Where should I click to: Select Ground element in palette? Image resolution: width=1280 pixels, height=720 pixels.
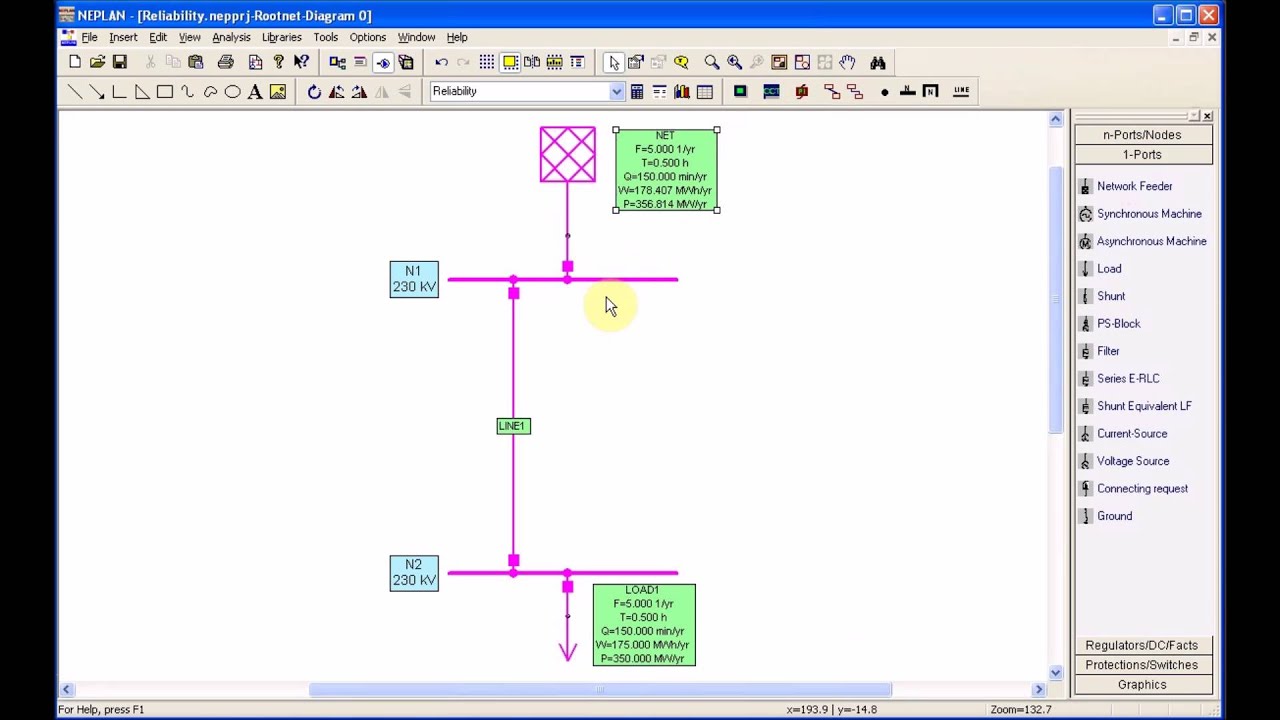click(x=1106, y=516)
